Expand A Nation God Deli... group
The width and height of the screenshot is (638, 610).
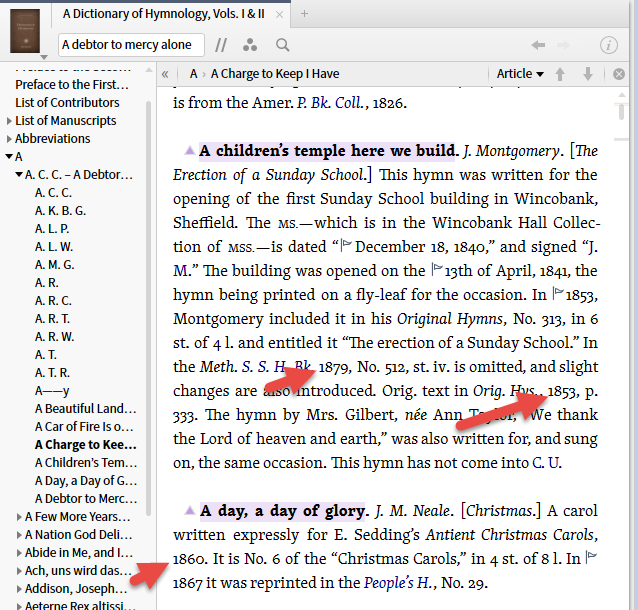(x=19, y=535)
